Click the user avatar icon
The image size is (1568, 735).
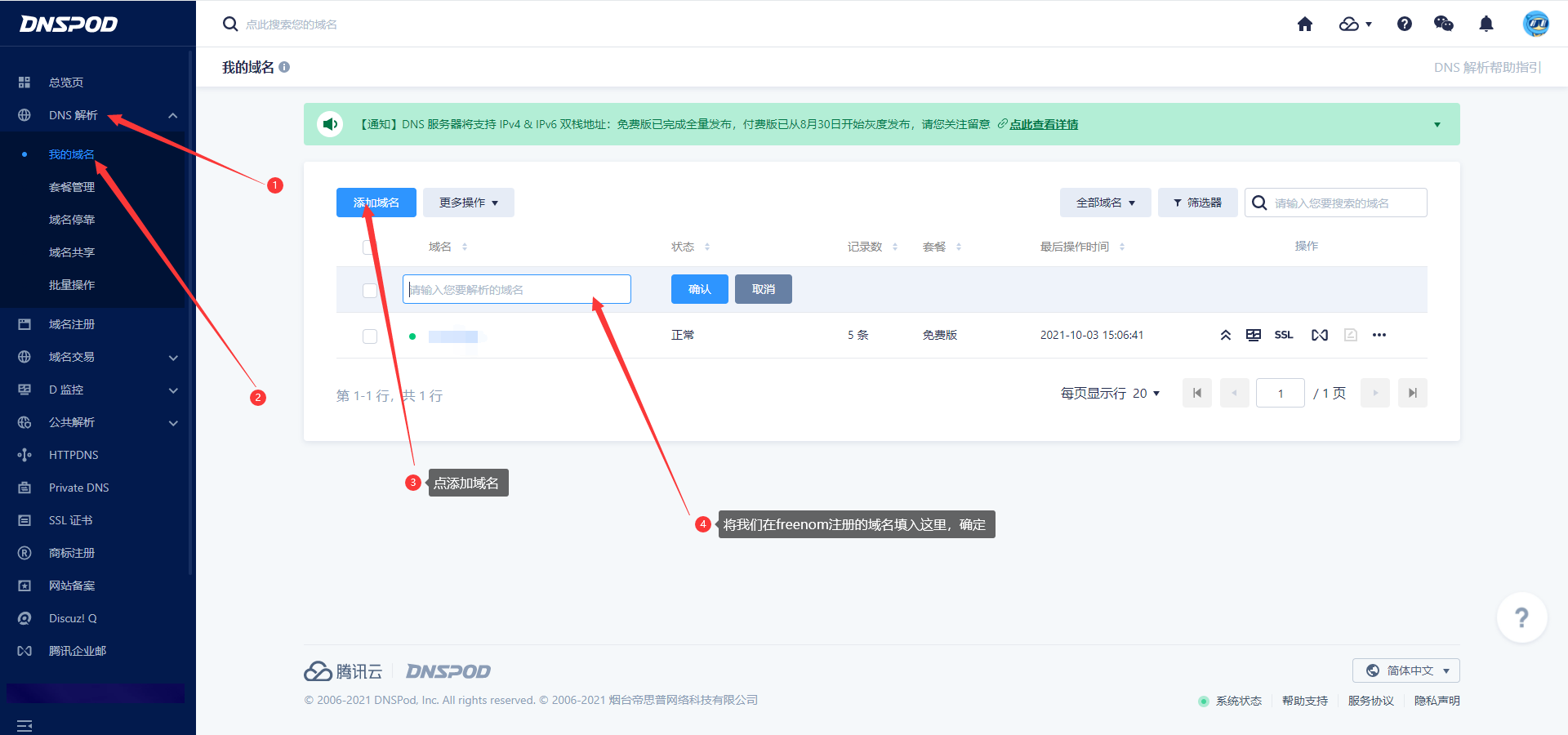(1535, 24)
